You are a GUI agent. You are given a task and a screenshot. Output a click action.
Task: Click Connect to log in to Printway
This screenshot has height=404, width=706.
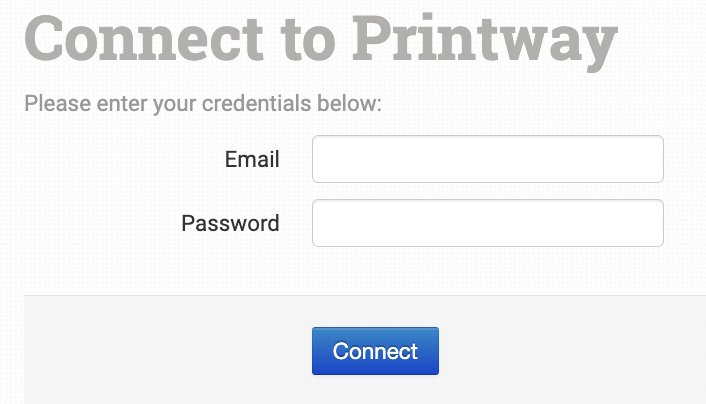(x=375, y=351)
